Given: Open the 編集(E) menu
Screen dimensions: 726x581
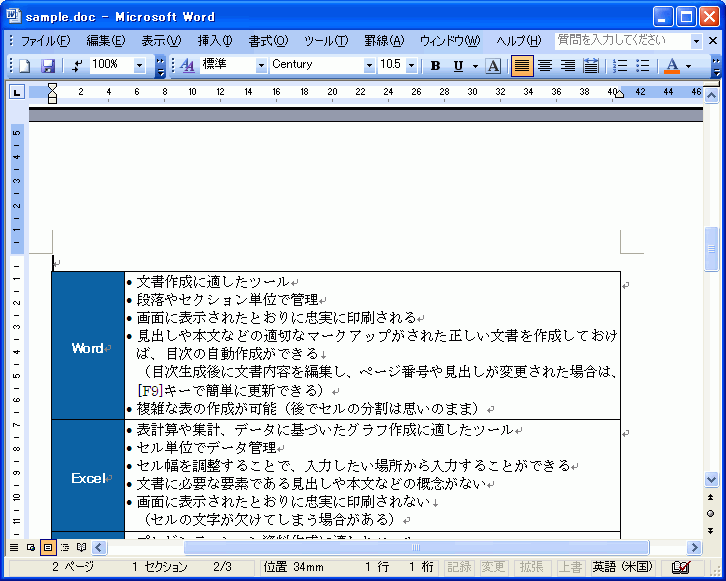Looking at the screenshot, I should tap(106, 41).
